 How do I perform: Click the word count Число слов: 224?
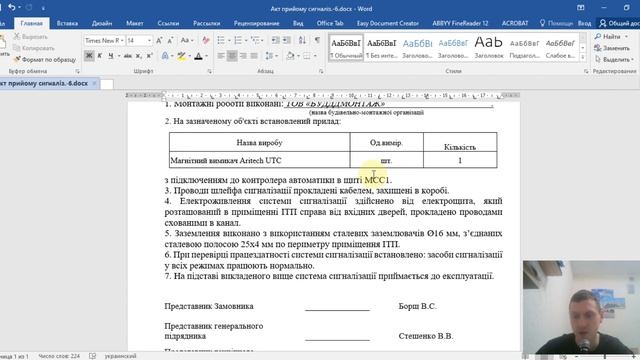[59, 356]
